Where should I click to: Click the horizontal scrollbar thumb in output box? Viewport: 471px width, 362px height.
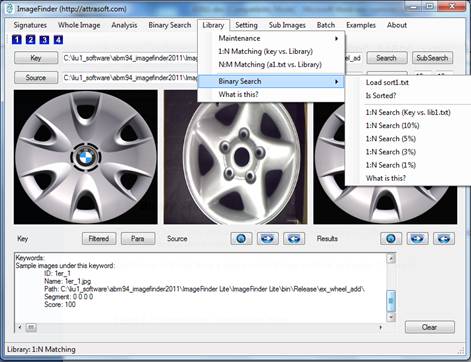tap(31, 327)
